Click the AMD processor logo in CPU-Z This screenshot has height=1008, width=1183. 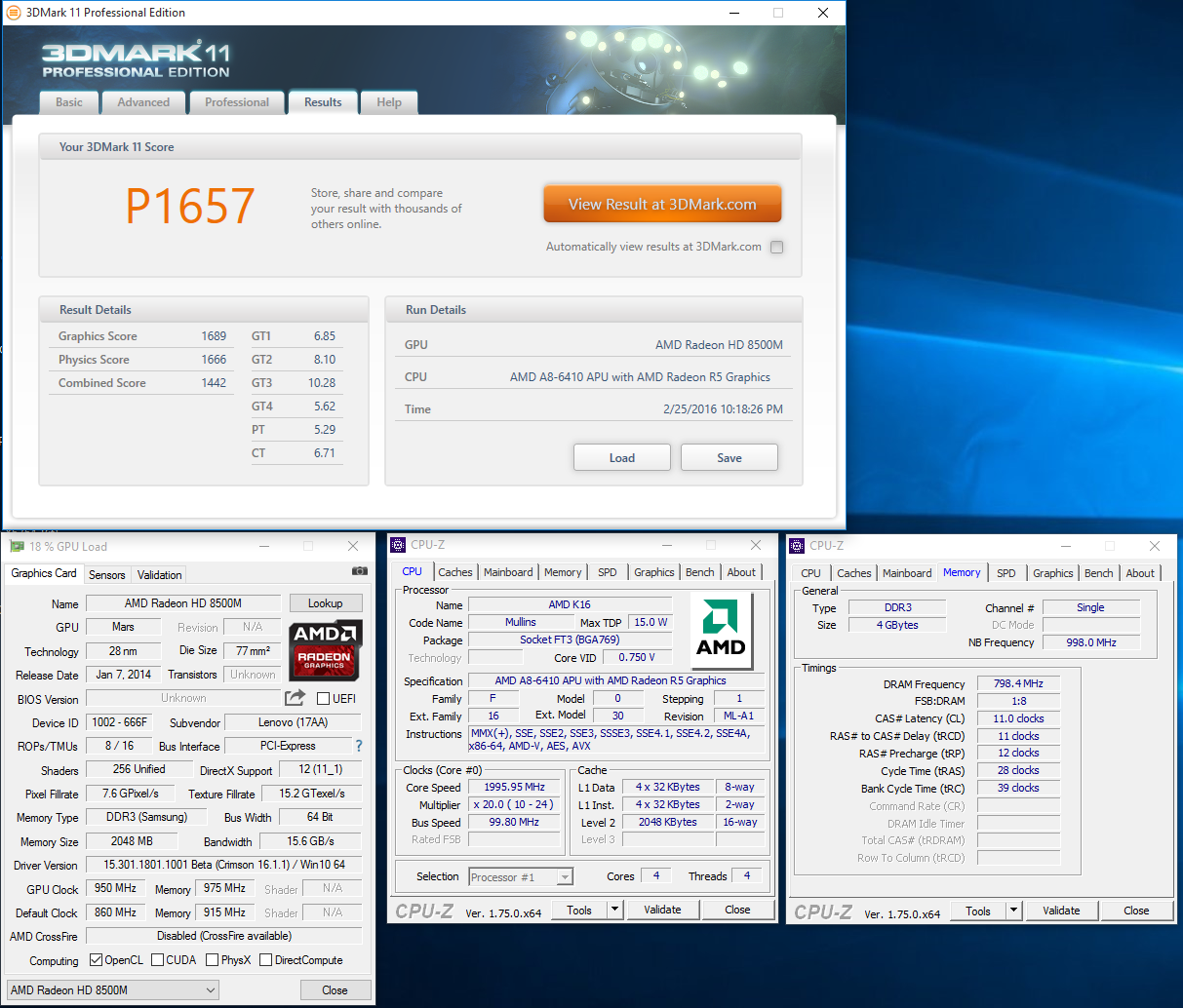click(x=721, y=631)
